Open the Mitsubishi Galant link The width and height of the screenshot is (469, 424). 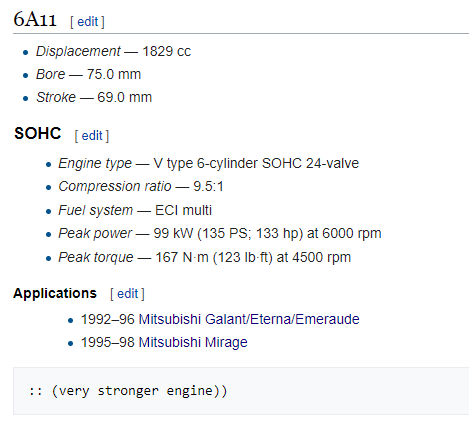pos(192,319)
